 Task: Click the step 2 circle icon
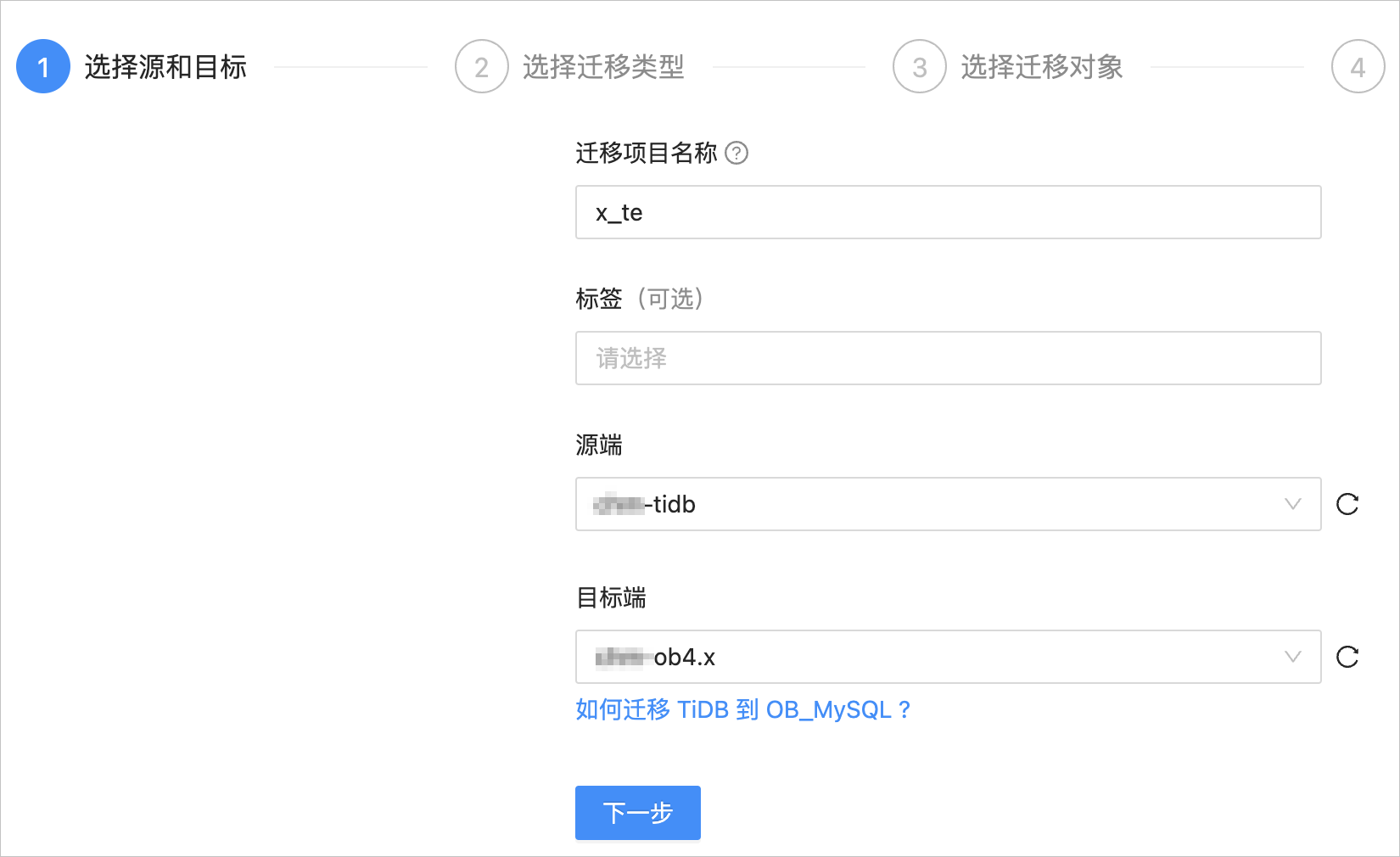click(482, 67)
